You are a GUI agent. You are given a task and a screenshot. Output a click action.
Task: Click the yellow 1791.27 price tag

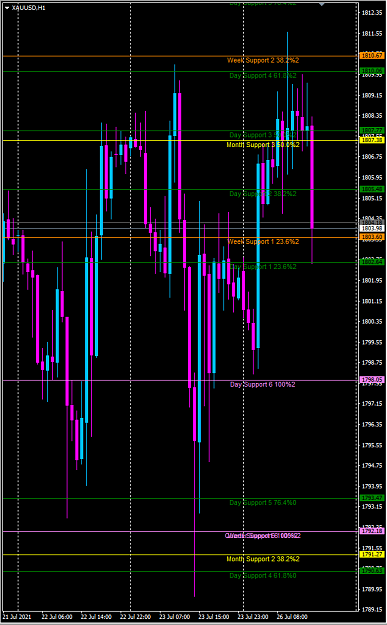click(x=372, y=554)
